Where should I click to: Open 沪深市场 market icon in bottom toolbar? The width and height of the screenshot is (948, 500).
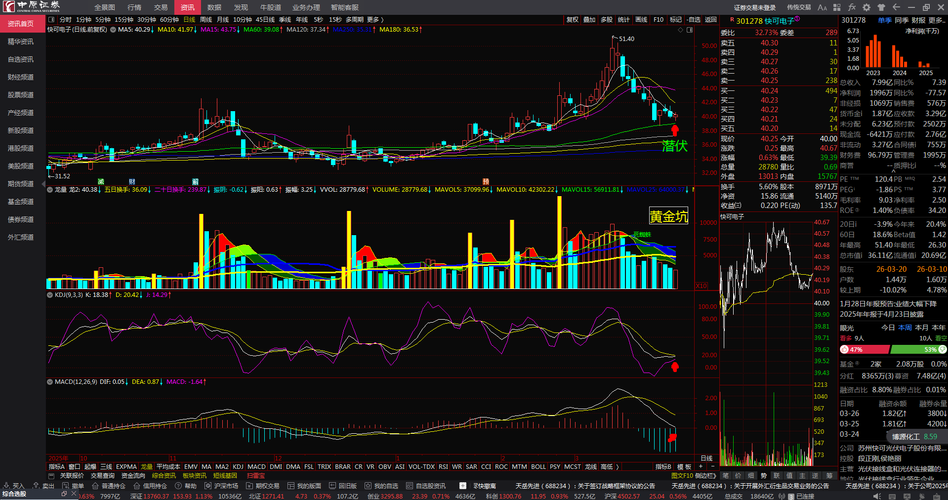click(207, 485)
